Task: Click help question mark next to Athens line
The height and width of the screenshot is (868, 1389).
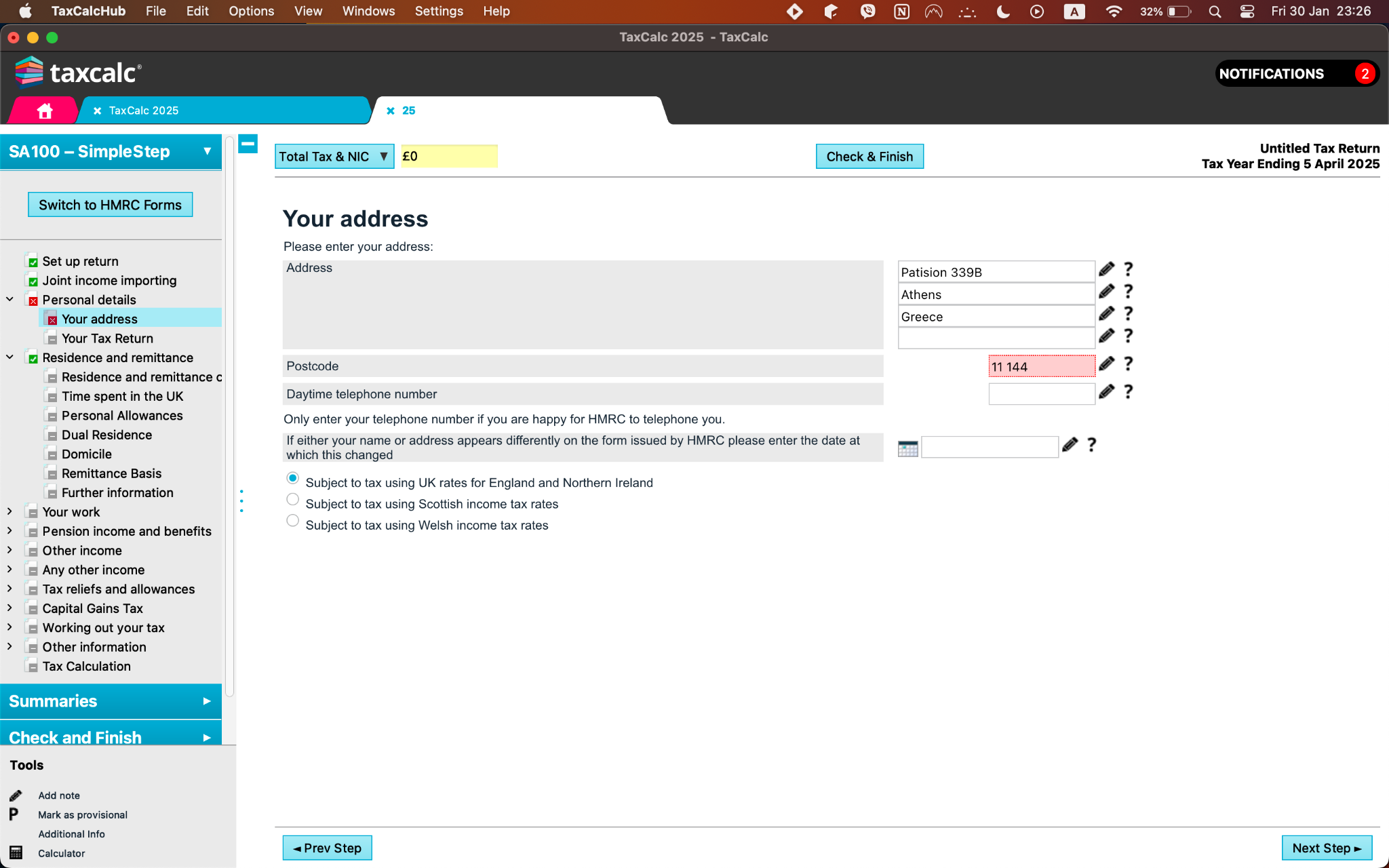Action: [1128, 292]
